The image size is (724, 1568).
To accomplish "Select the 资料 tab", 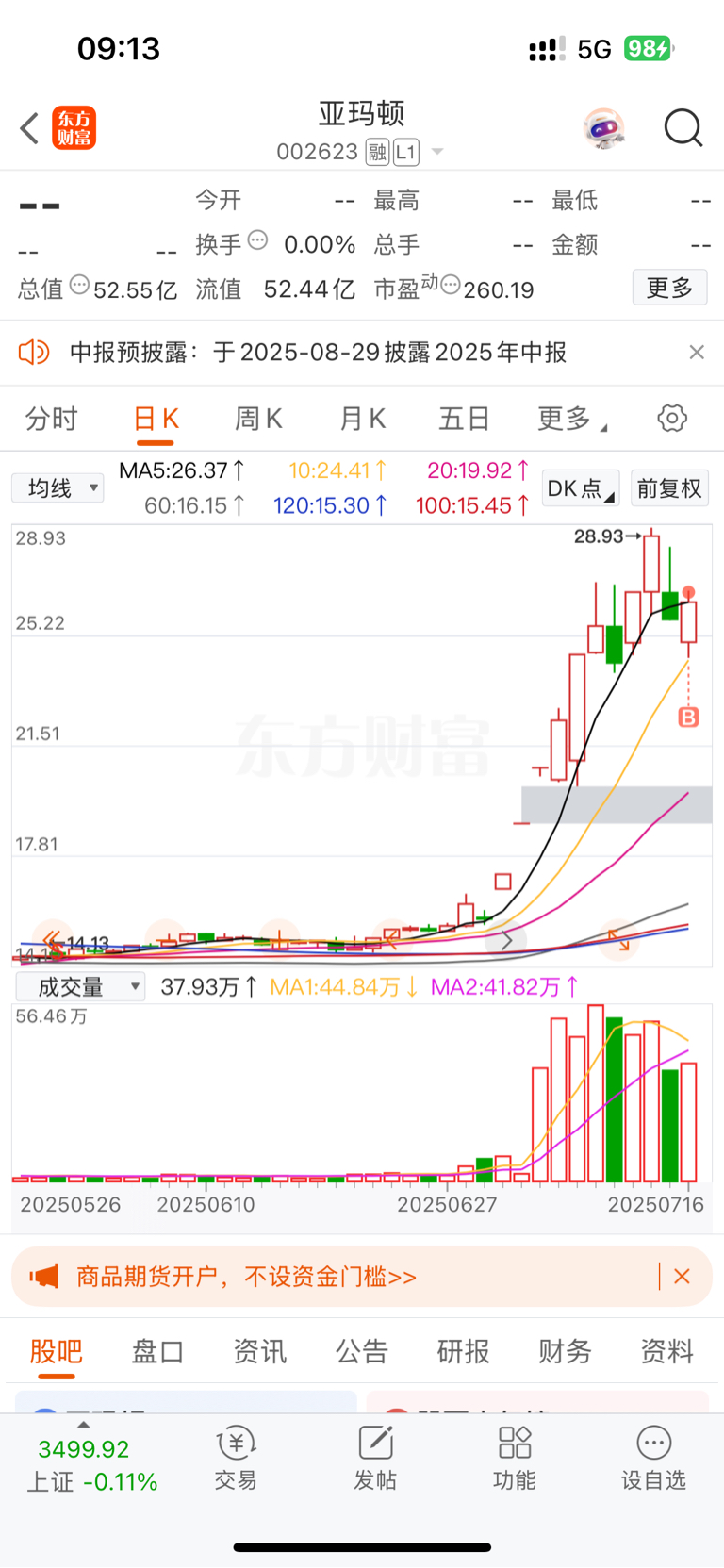I will (666, 1351).
